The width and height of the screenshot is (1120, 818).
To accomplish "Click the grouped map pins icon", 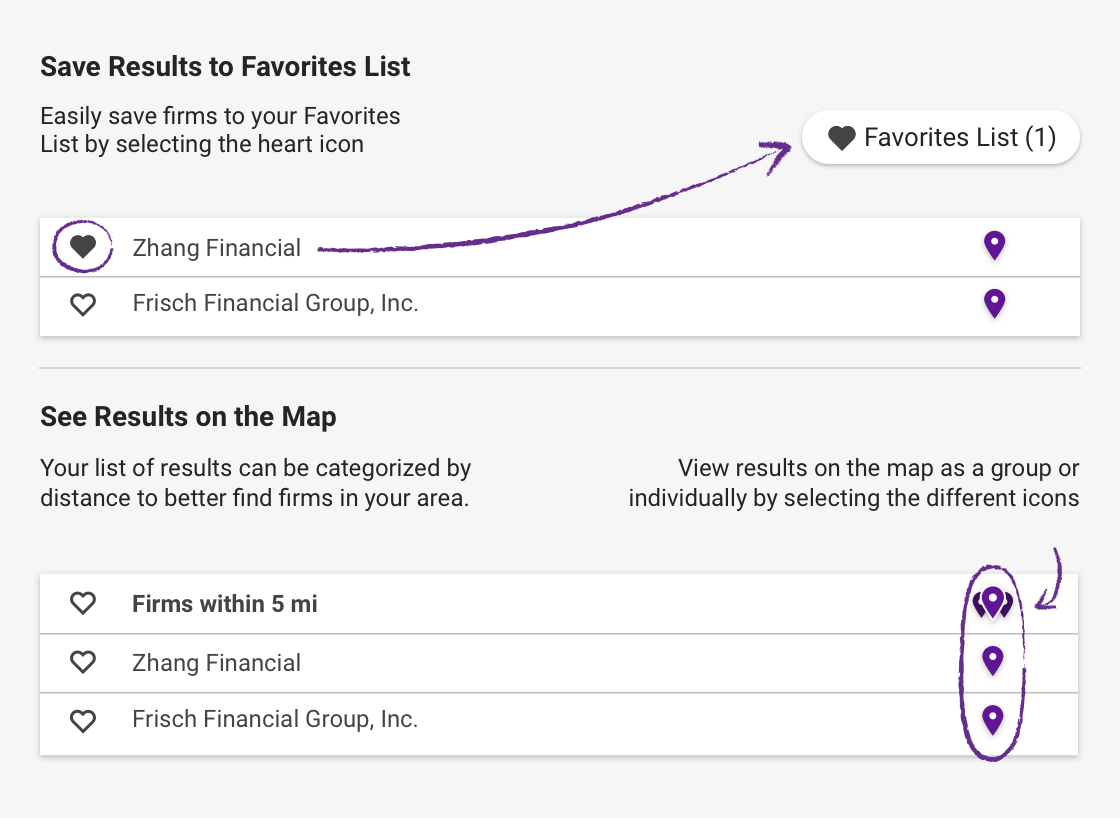I will click(993, 603).
